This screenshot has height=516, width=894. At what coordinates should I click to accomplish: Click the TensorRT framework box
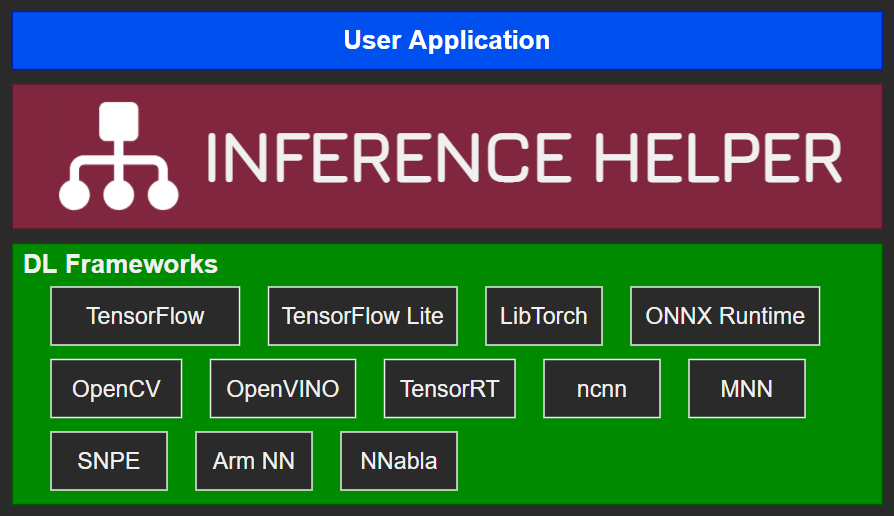pos(450,388)
